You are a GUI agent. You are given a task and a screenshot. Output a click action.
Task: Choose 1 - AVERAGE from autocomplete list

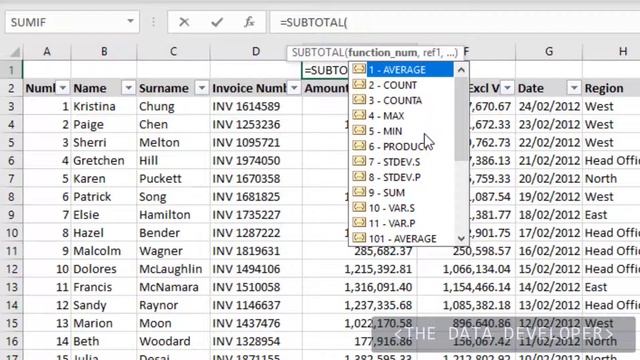tap(402, 70)
